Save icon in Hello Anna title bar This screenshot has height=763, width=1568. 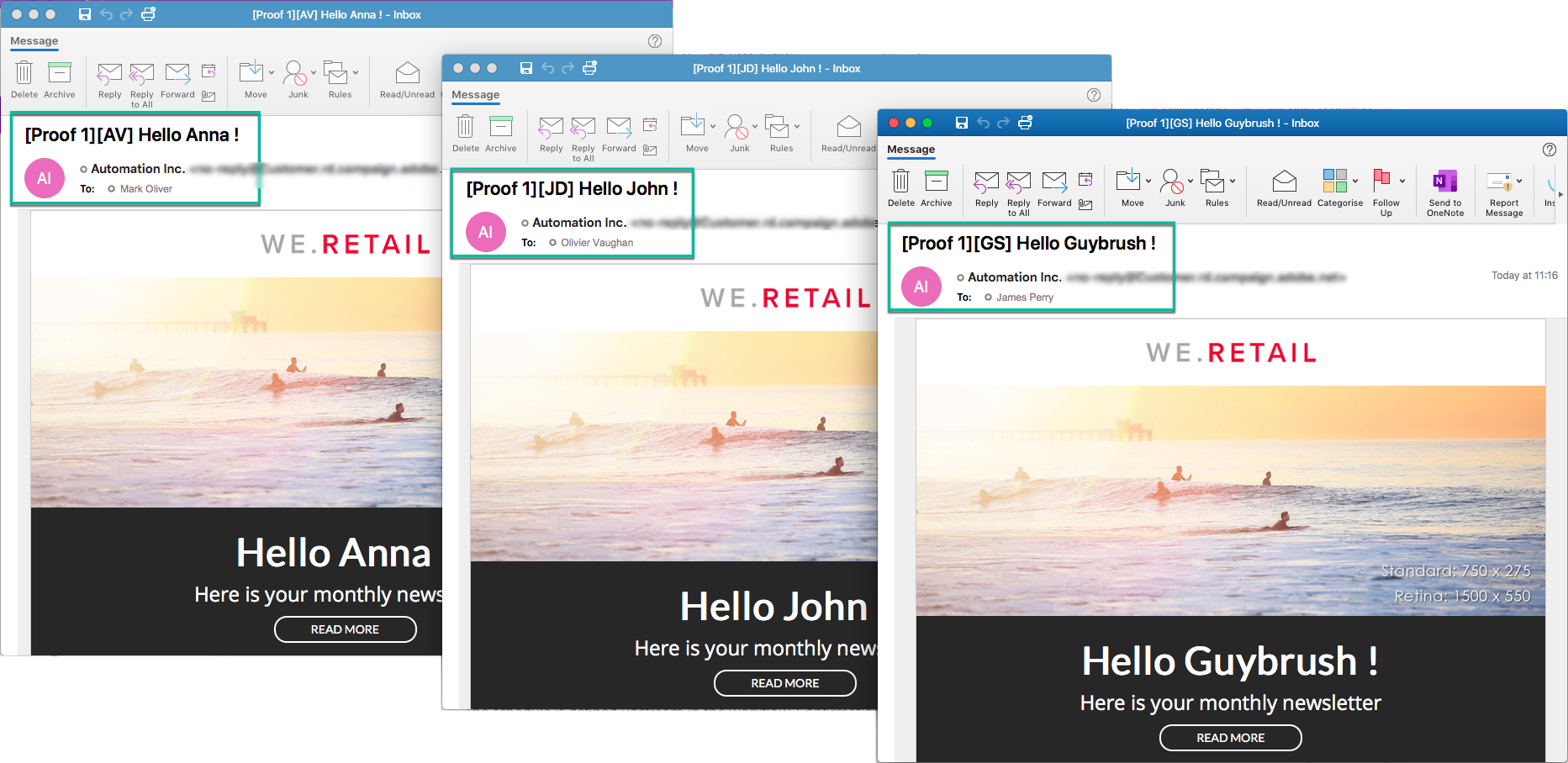pos(85,14)
